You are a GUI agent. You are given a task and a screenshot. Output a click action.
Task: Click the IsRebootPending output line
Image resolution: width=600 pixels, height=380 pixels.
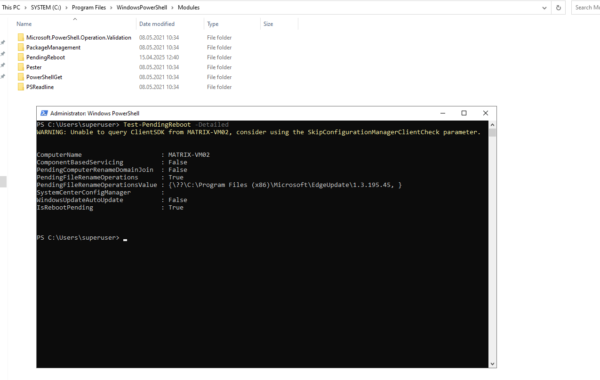(x=110, y=207)
